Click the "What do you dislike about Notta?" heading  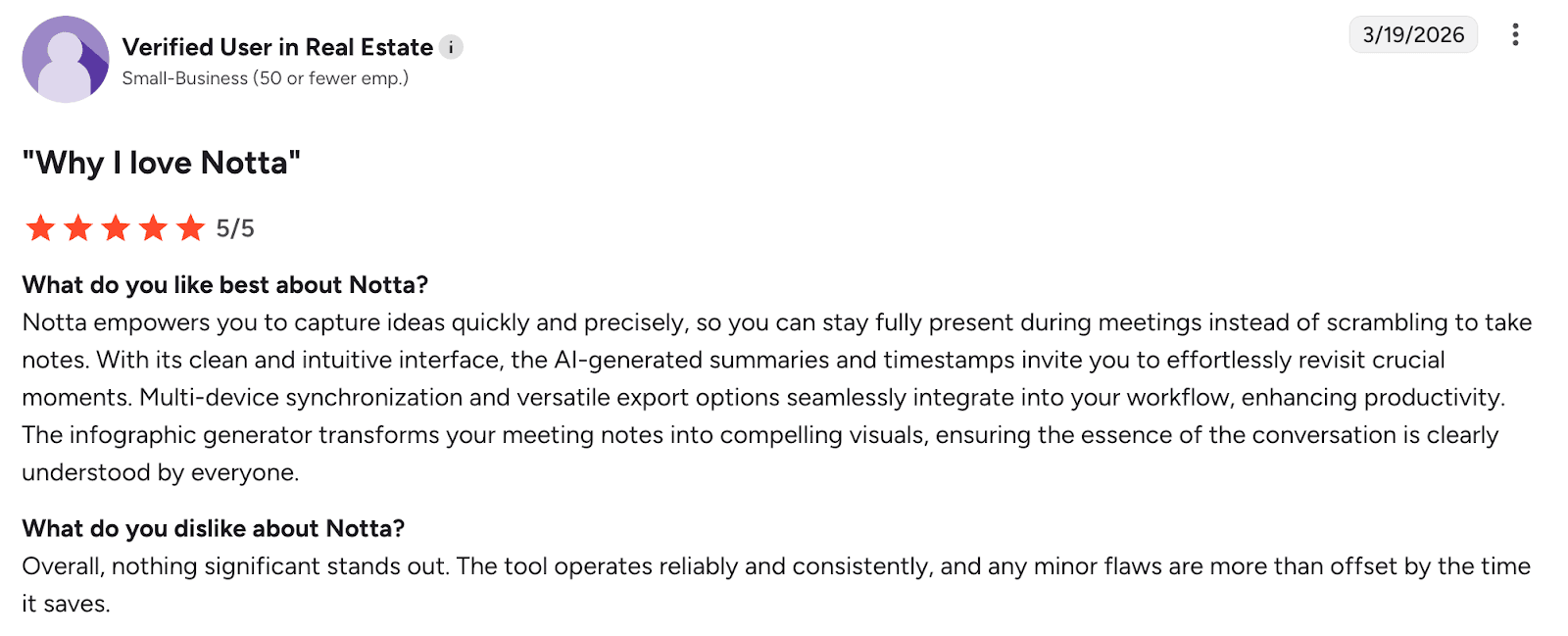pos(214,529)
